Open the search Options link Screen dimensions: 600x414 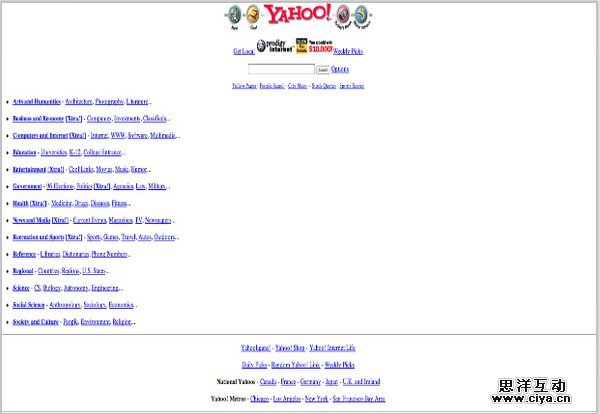pyautogui.click(x=340, y=69)
